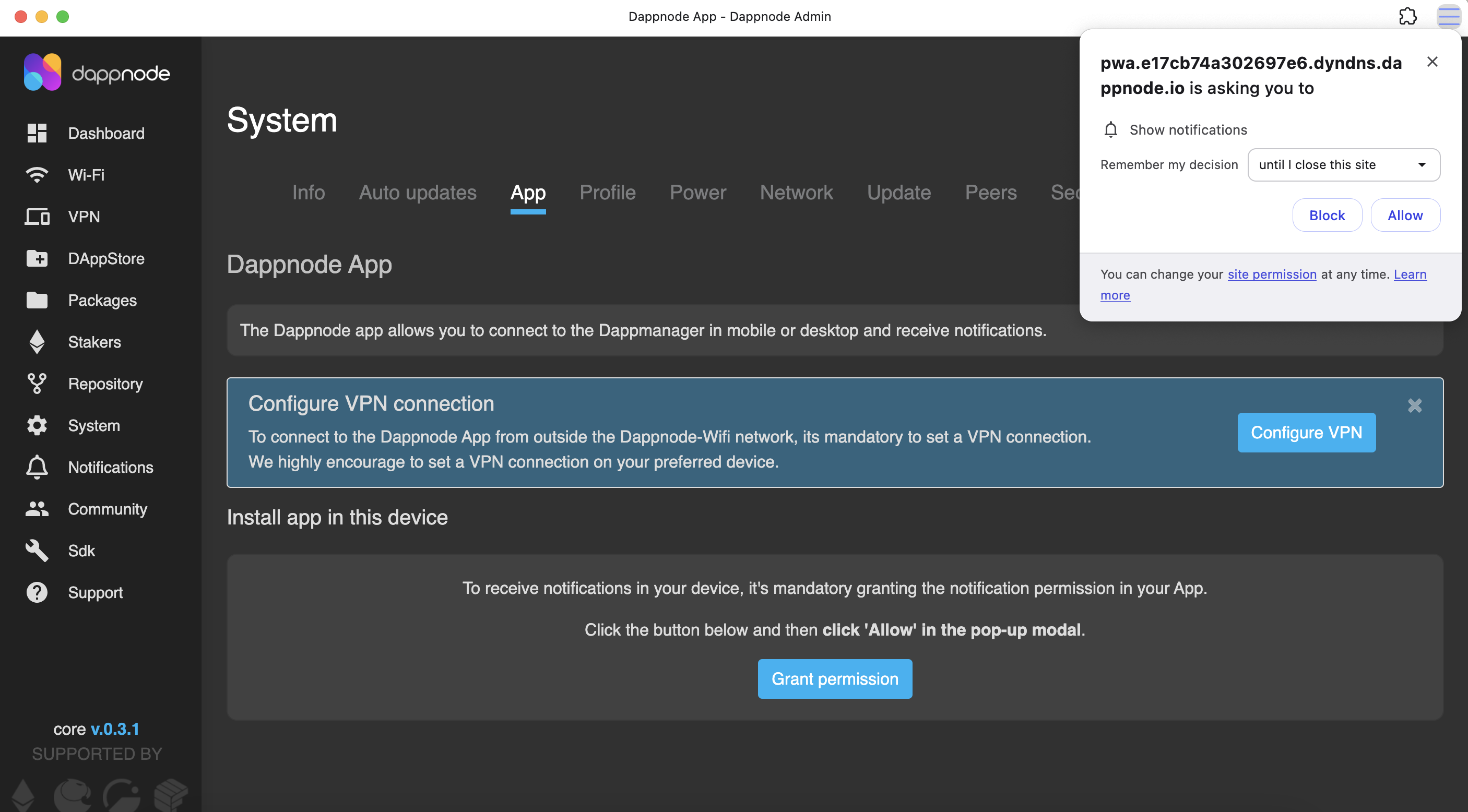Open the Support question mark icon
1468x812 pixels.
click(x=37, y=593)
